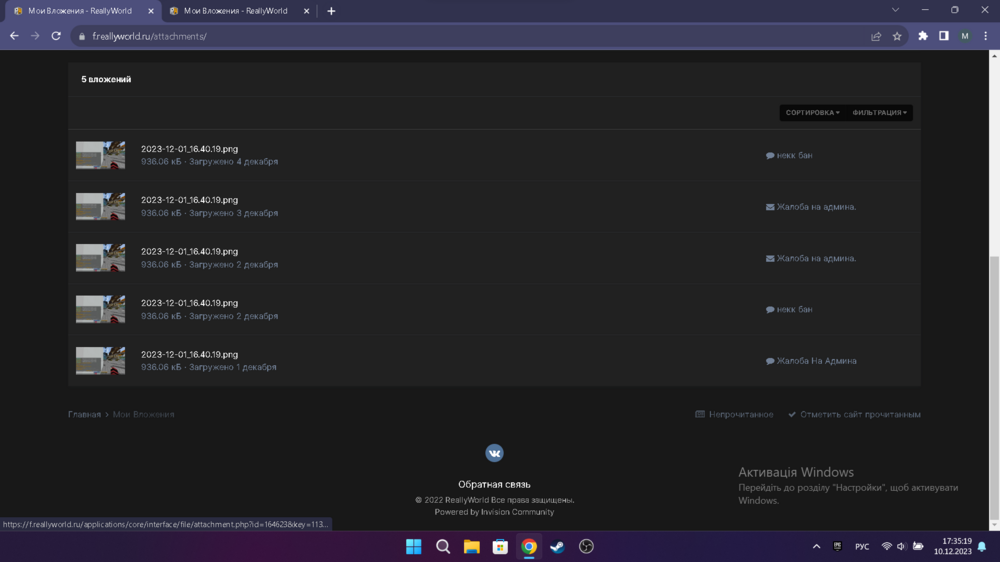This screenshot has height=562, width=1000.
Task: Bookmark page with star icon
Action: (x=897, y=36)
